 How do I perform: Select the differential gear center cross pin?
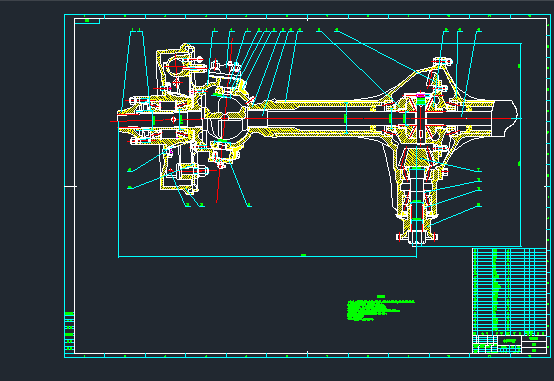(420, 119)
